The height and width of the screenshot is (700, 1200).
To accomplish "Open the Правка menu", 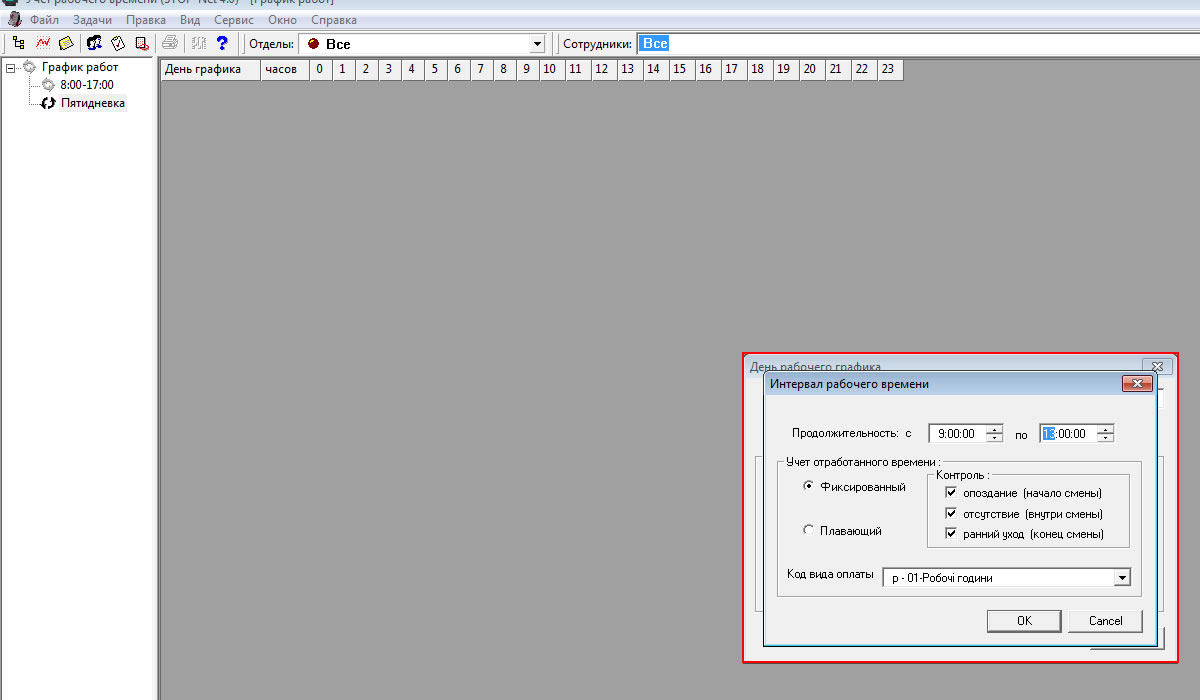I will coord(146,20).
